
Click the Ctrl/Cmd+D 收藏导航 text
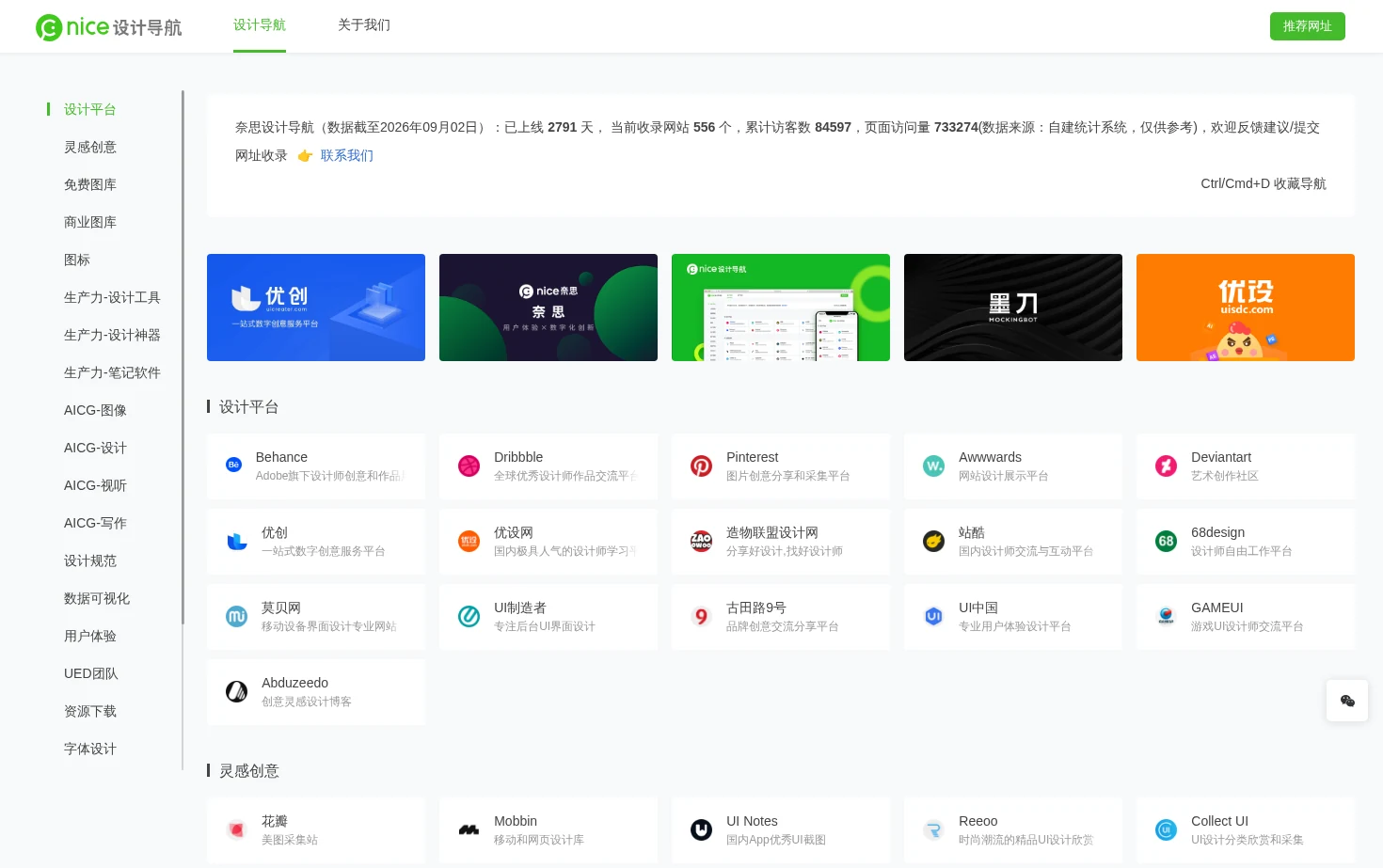pyautogui.click(x=1264, y=183)
